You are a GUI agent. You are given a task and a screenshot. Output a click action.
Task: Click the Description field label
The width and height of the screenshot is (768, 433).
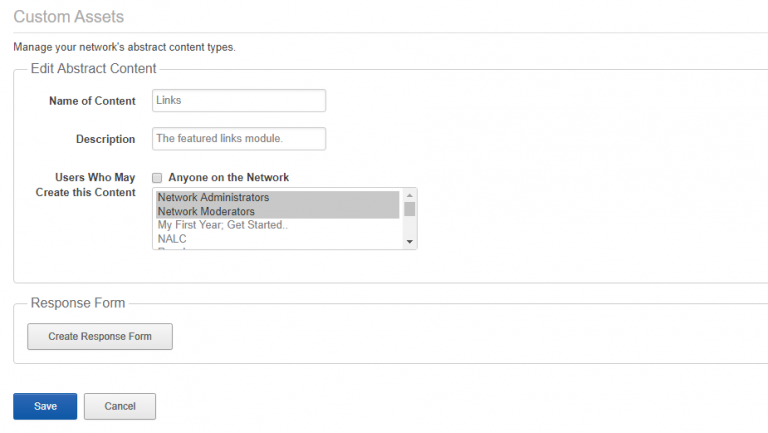point(105,139)
